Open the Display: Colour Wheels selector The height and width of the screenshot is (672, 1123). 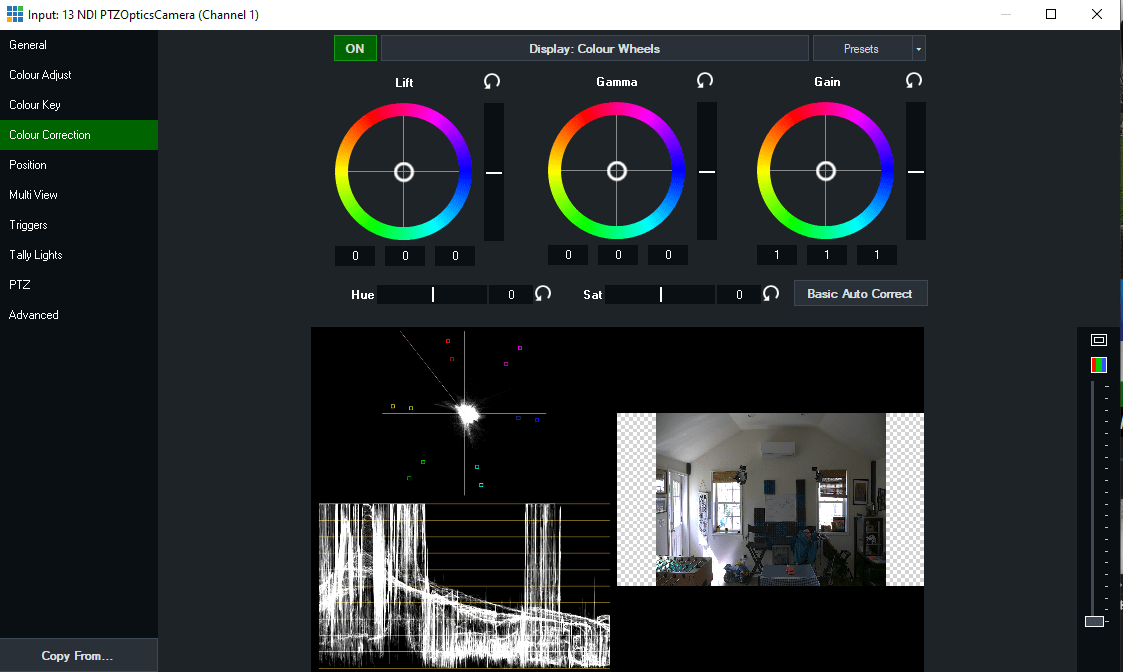tap(595, 48)
